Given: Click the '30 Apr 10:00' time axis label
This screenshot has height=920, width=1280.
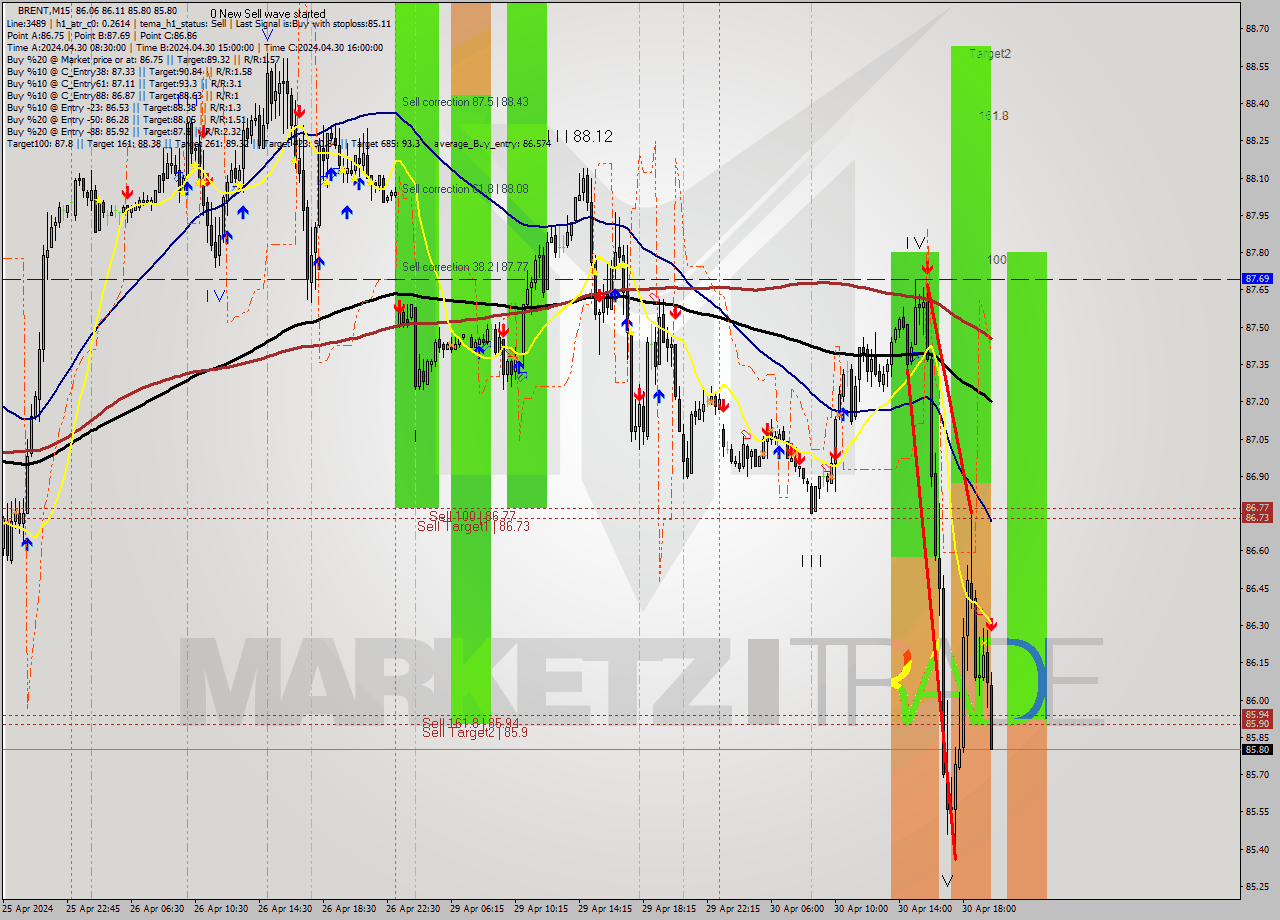Looking at the screenshot, I should [861, 909].
